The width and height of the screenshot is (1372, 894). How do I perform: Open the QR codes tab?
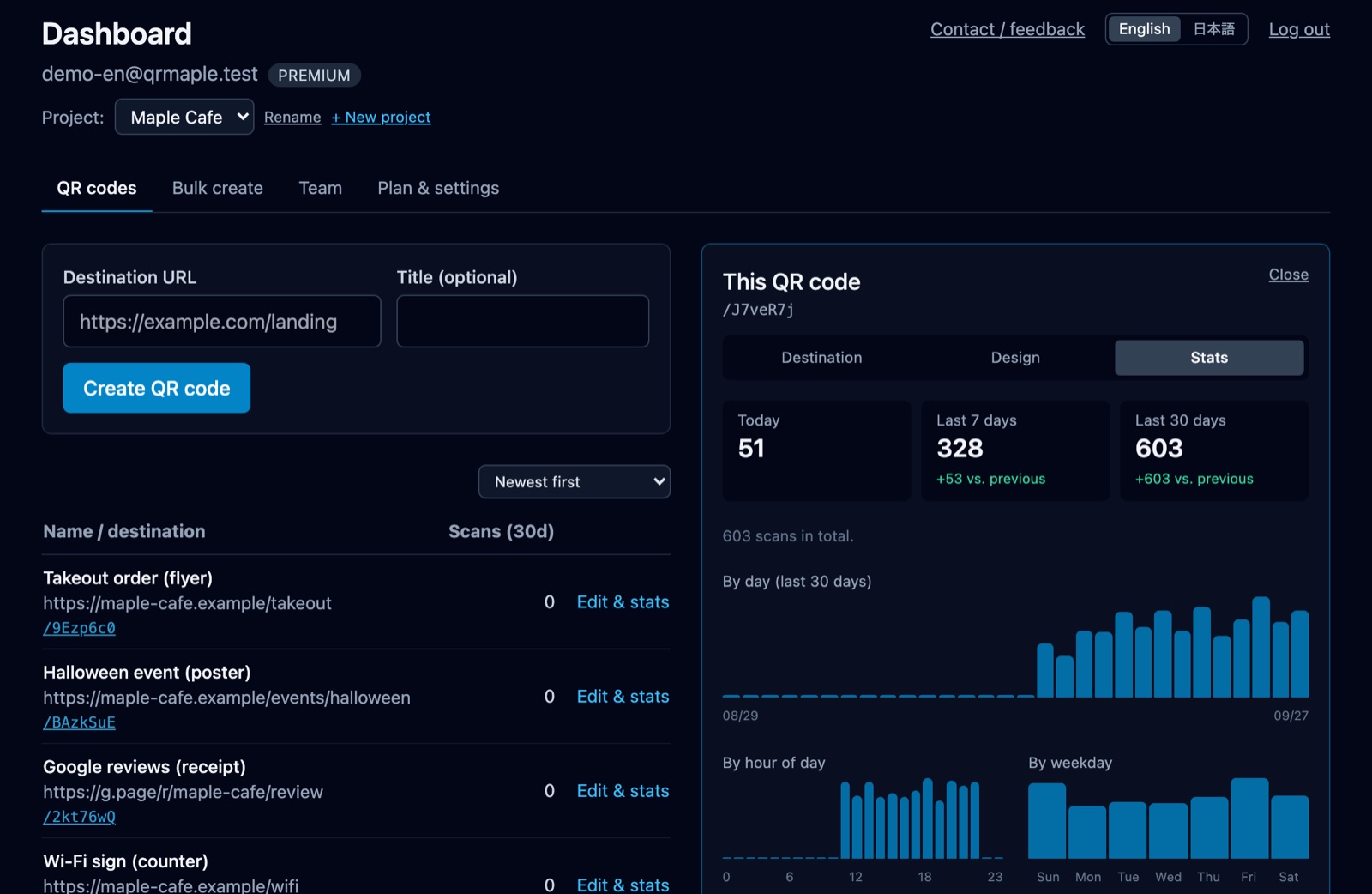click(x=97, y=188)
